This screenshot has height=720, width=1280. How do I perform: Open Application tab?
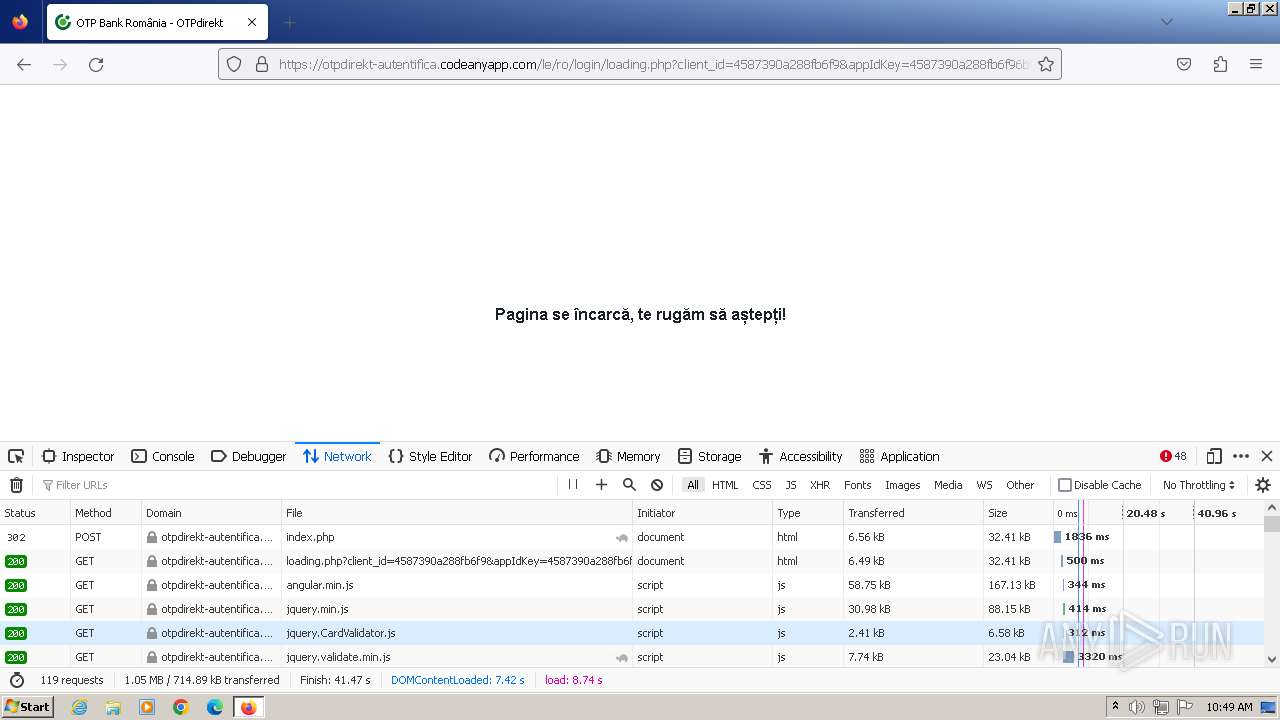pyautogui.click(x=899, y=456)
